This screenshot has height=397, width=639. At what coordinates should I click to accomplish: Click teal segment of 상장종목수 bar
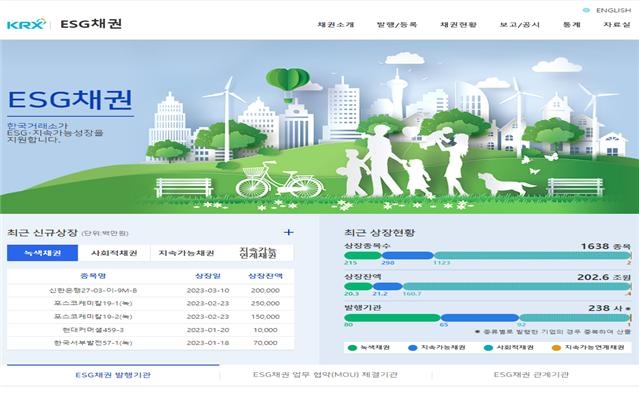point(532,256)
